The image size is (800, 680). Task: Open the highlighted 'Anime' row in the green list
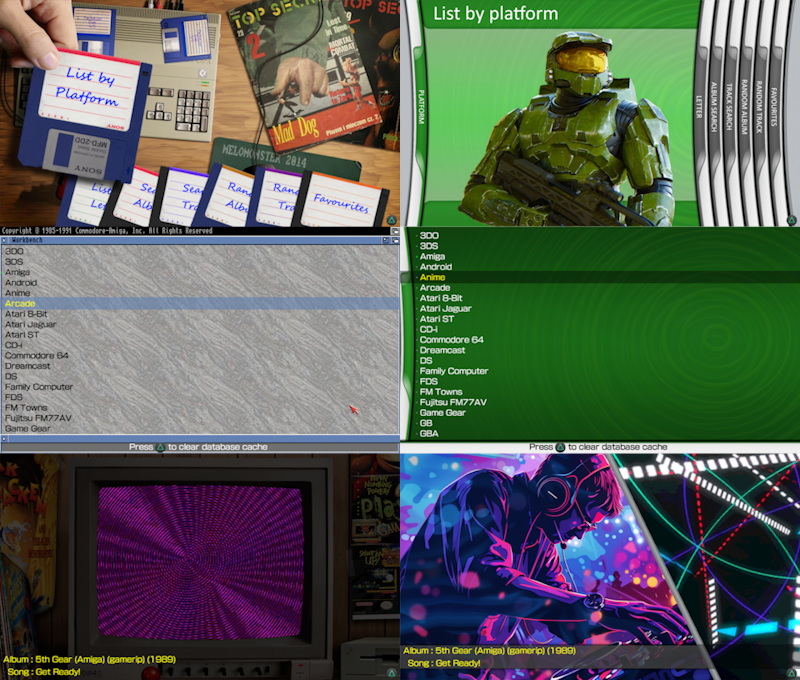(x=601, y=277)
